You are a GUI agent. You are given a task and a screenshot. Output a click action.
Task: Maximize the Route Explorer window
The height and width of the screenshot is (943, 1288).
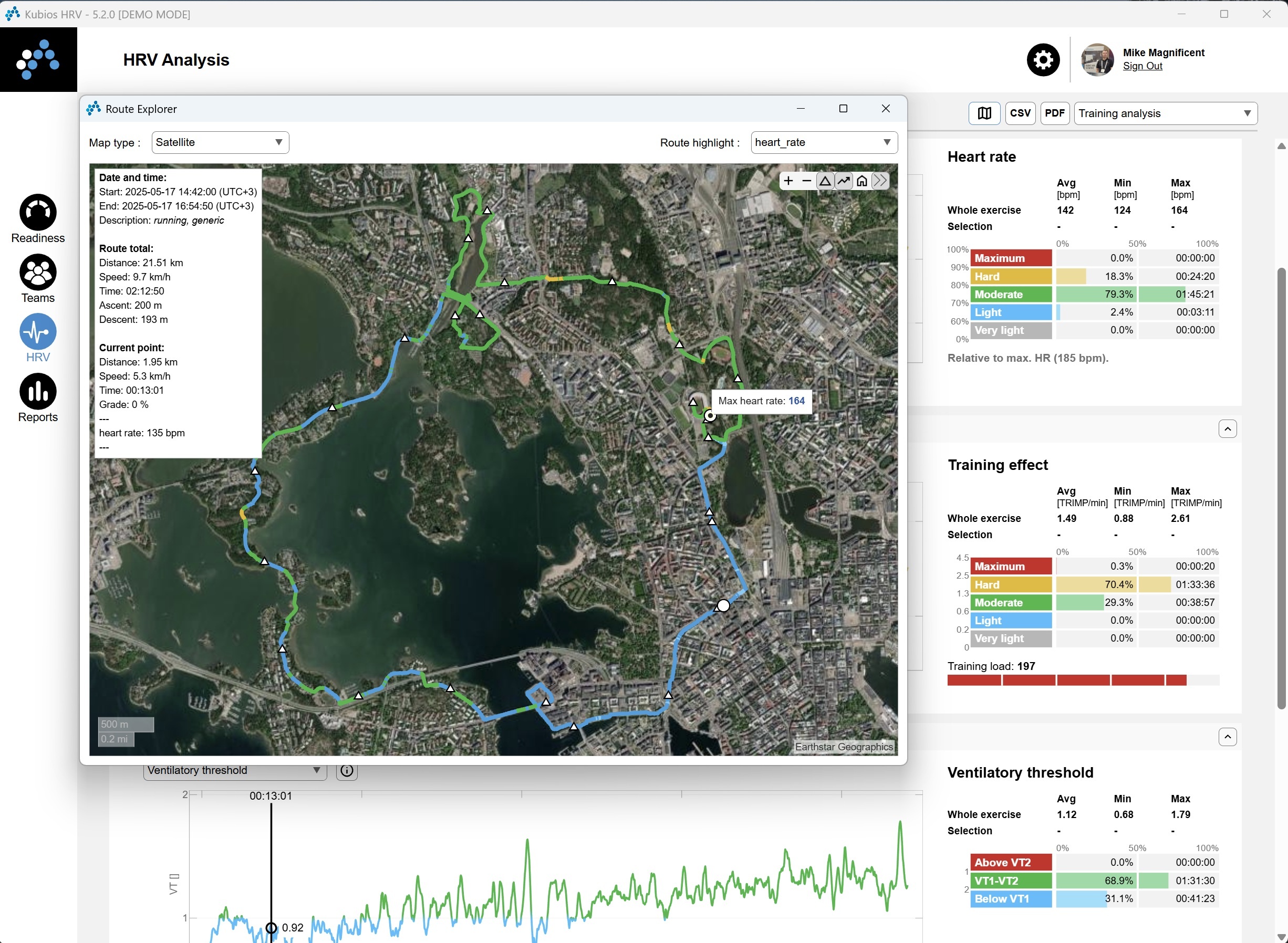pos(843,109)
